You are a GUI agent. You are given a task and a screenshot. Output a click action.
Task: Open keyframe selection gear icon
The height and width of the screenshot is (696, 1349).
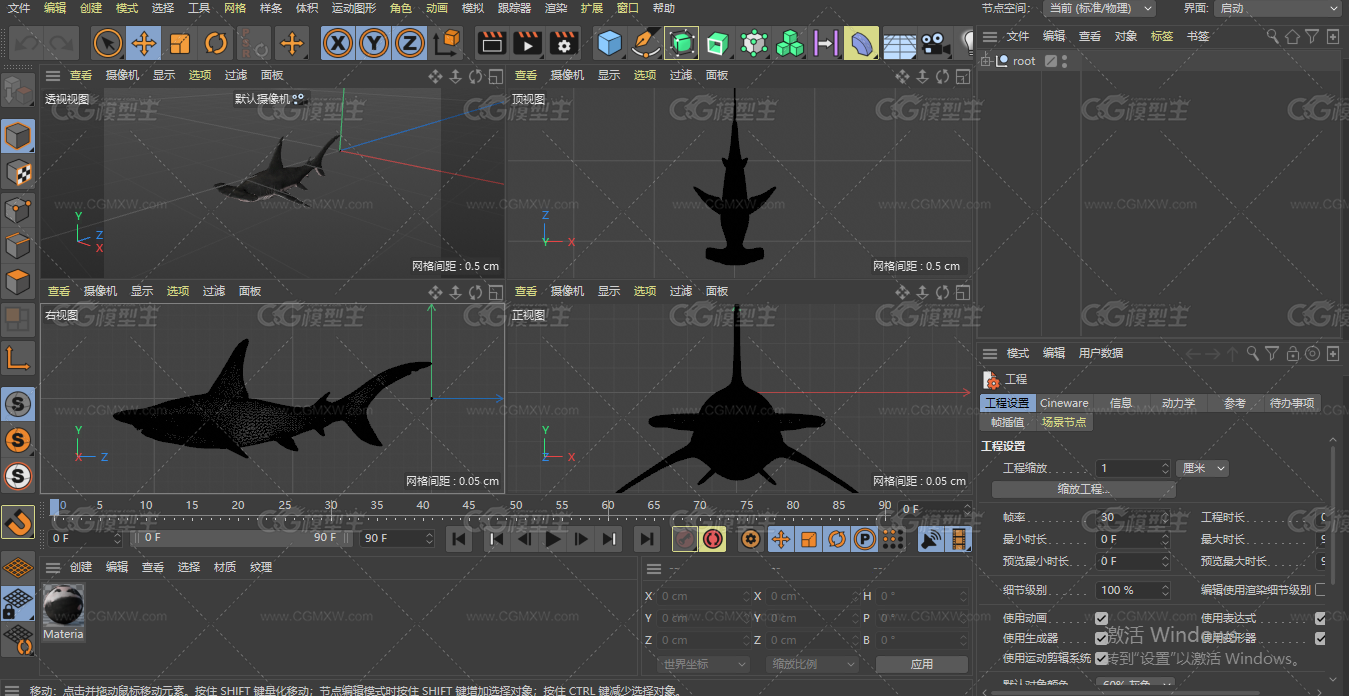[753, 540]
